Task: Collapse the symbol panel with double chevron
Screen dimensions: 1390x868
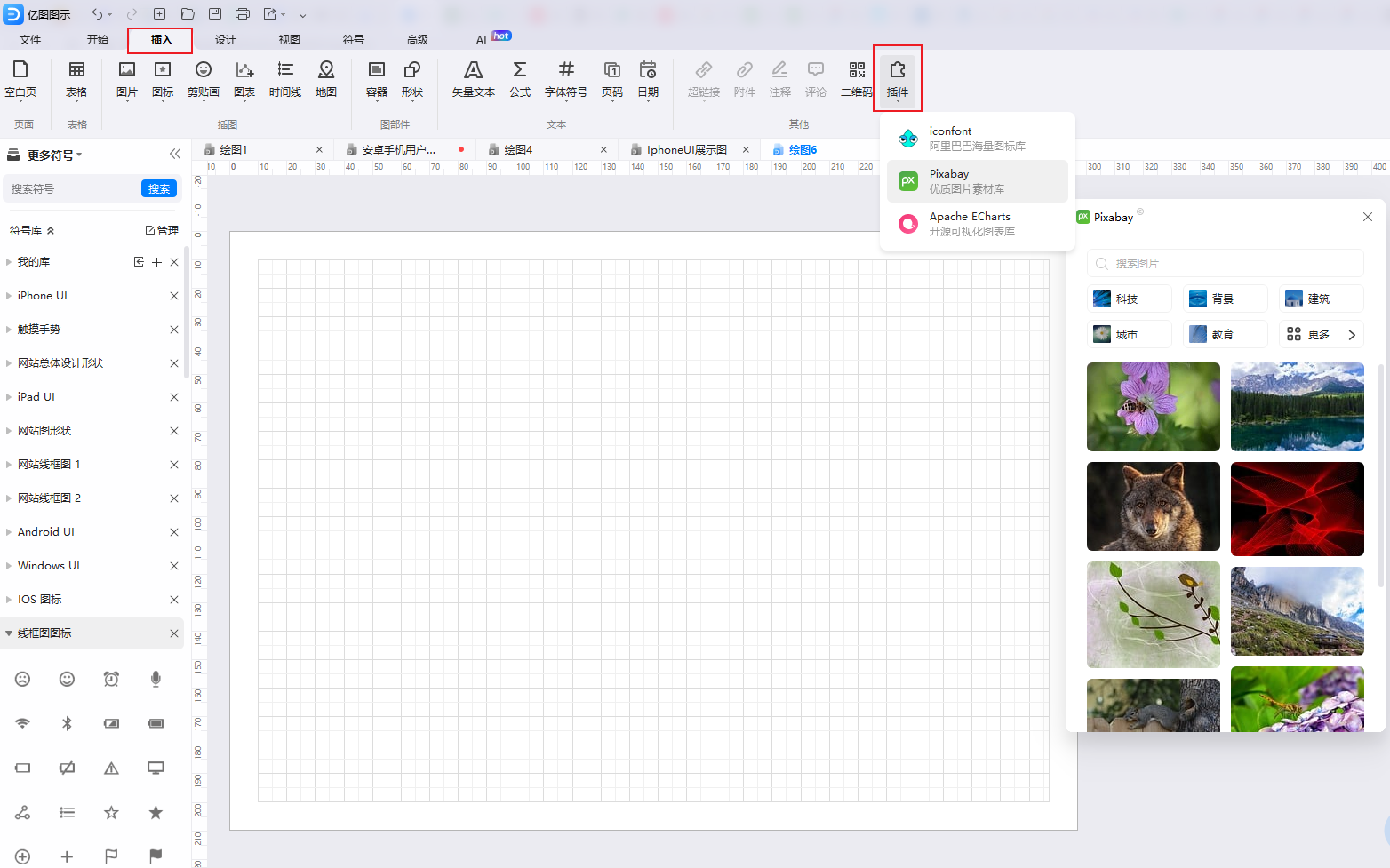Action: tap(175, 154)
